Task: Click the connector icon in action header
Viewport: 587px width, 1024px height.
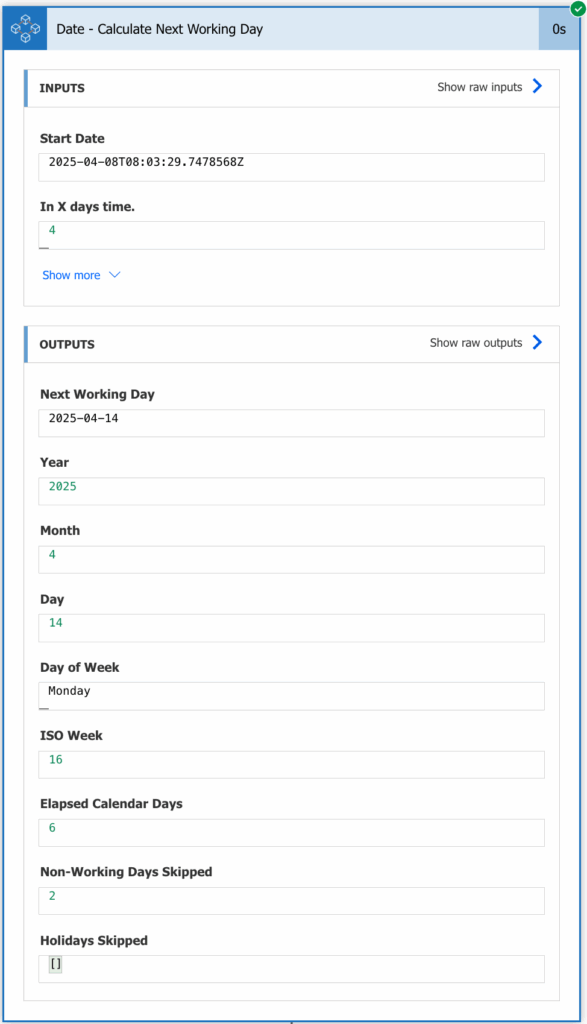Action: click(25, 29)
